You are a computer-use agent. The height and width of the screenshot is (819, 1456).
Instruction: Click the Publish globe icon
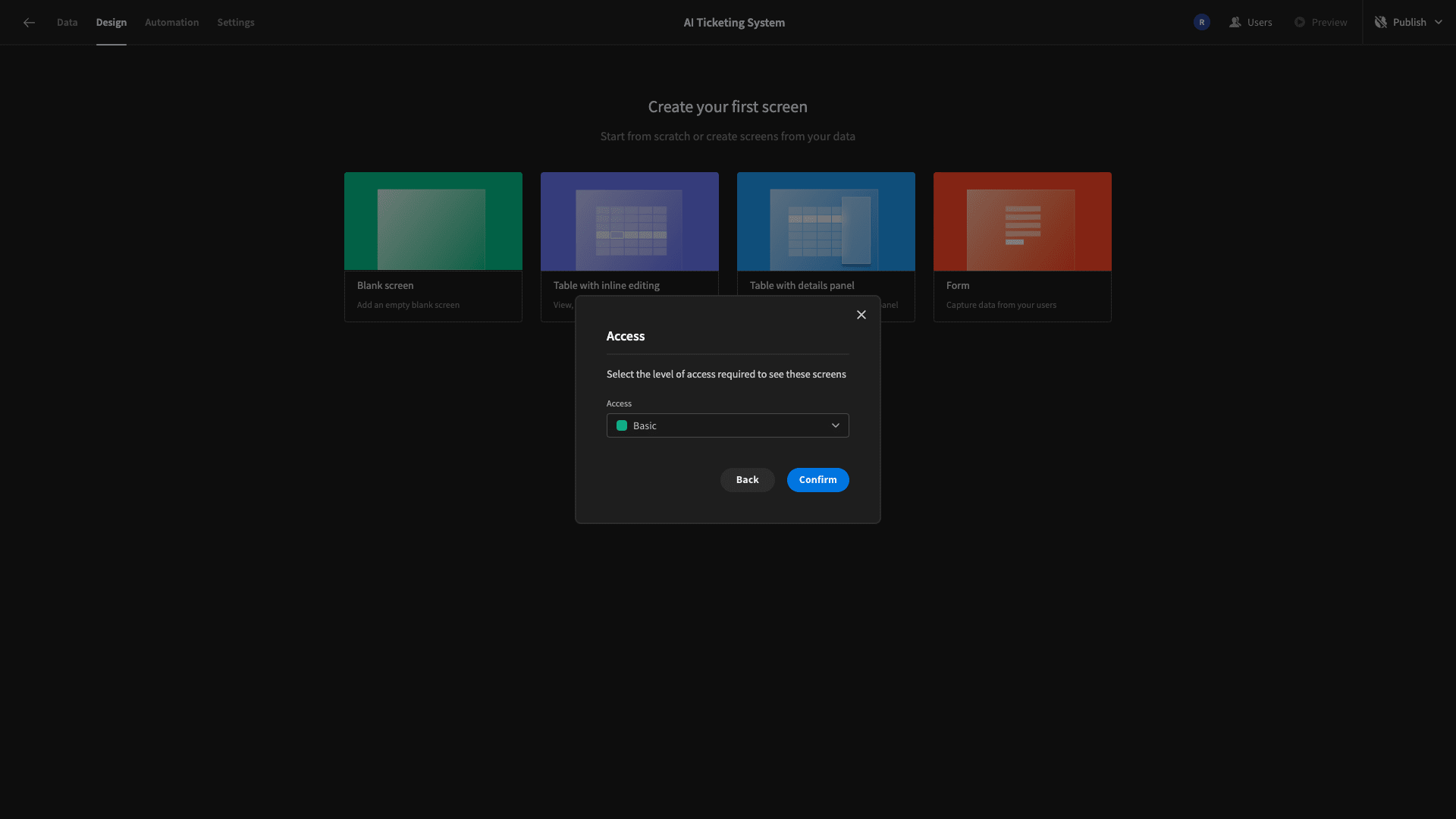click(1381, 23)
